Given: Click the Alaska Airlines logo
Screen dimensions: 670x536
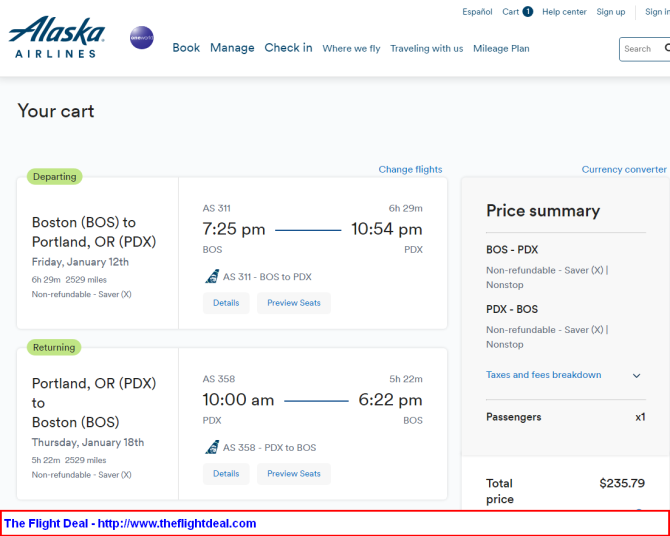Looking at the screenshot, I should pyautogui.click(x=56, y=37).
